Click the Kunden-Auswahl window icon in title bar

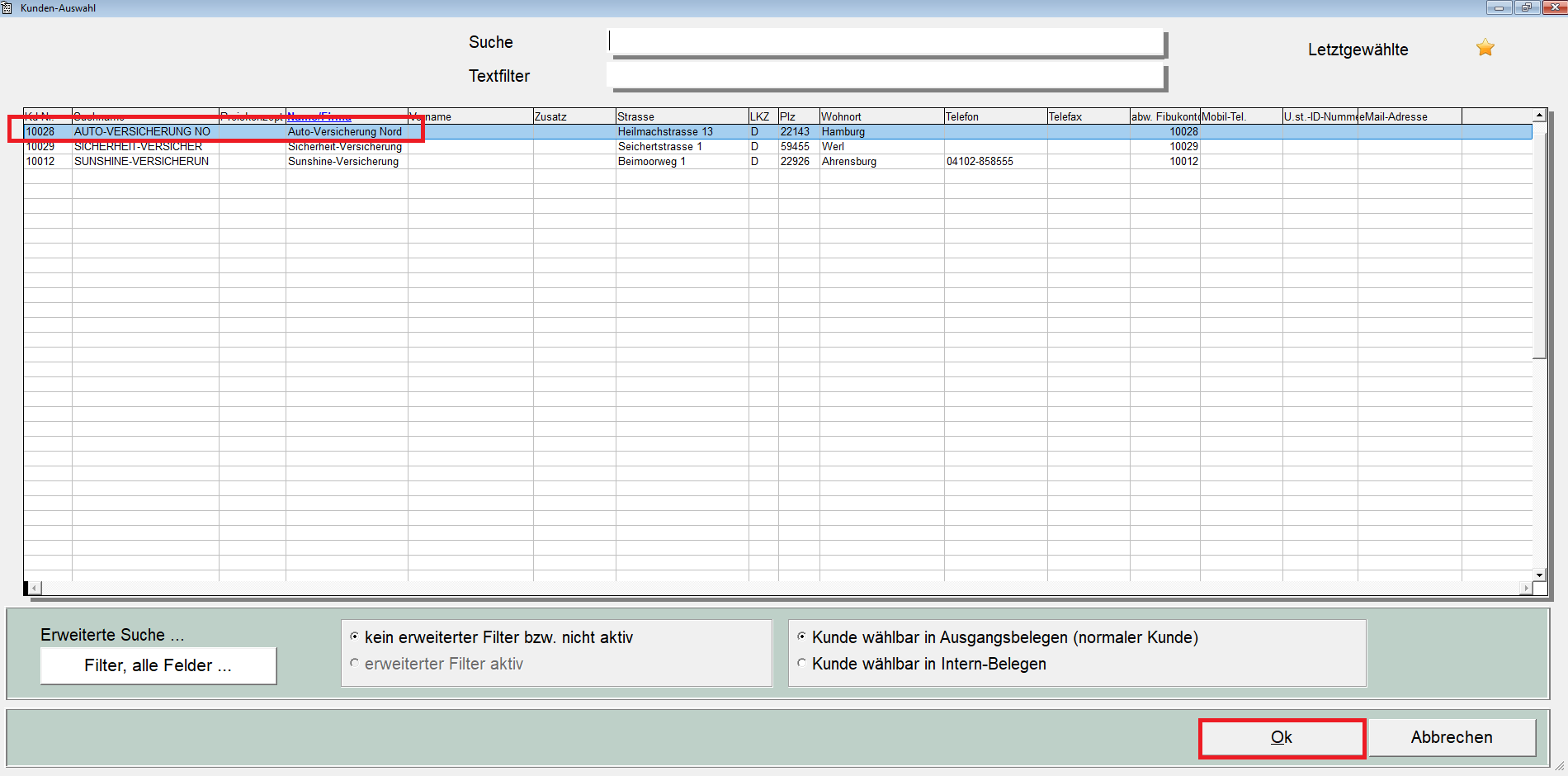pos(7,7)
